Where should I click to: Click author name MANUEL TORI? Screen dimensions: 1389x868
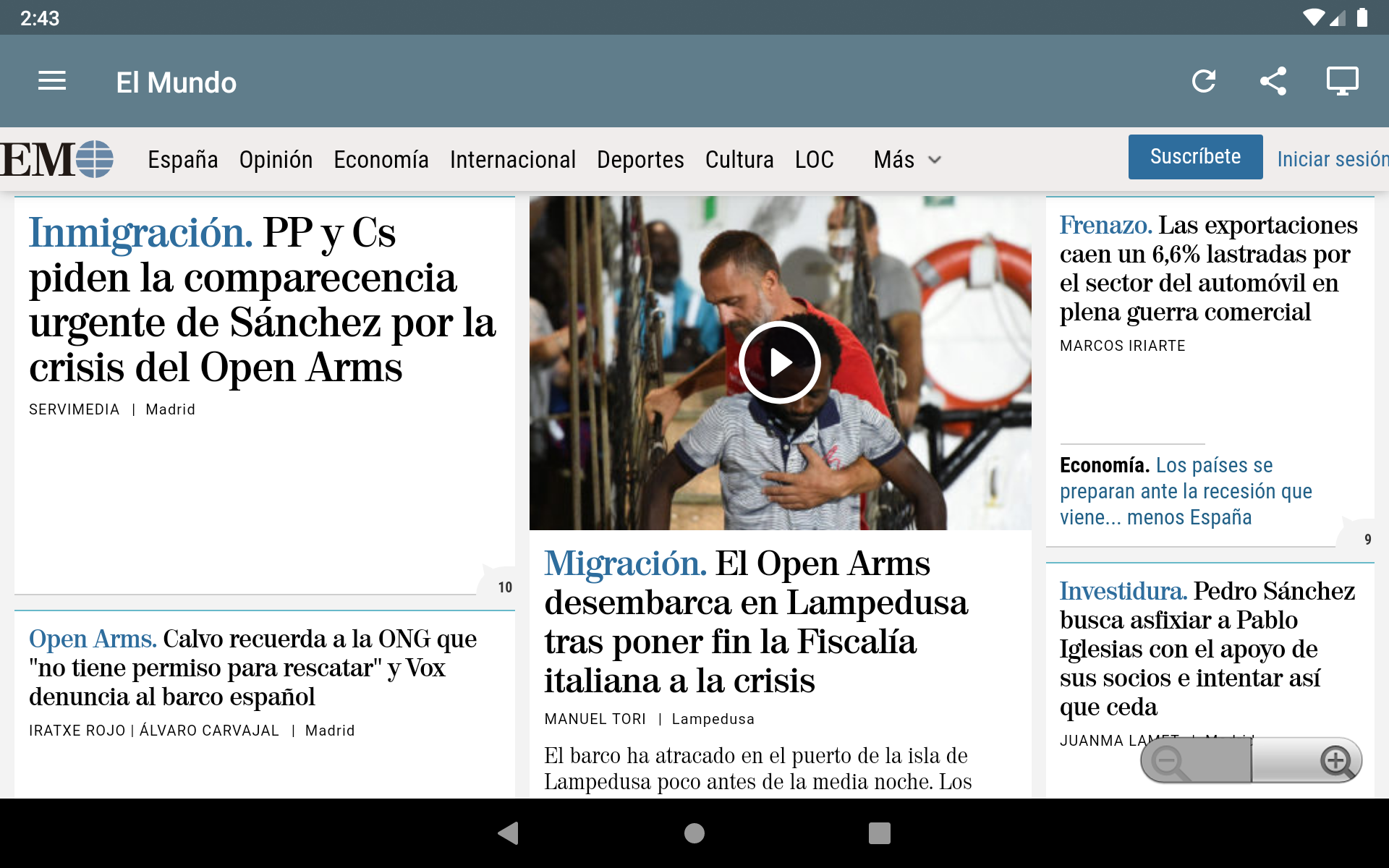tap(595, 719)
